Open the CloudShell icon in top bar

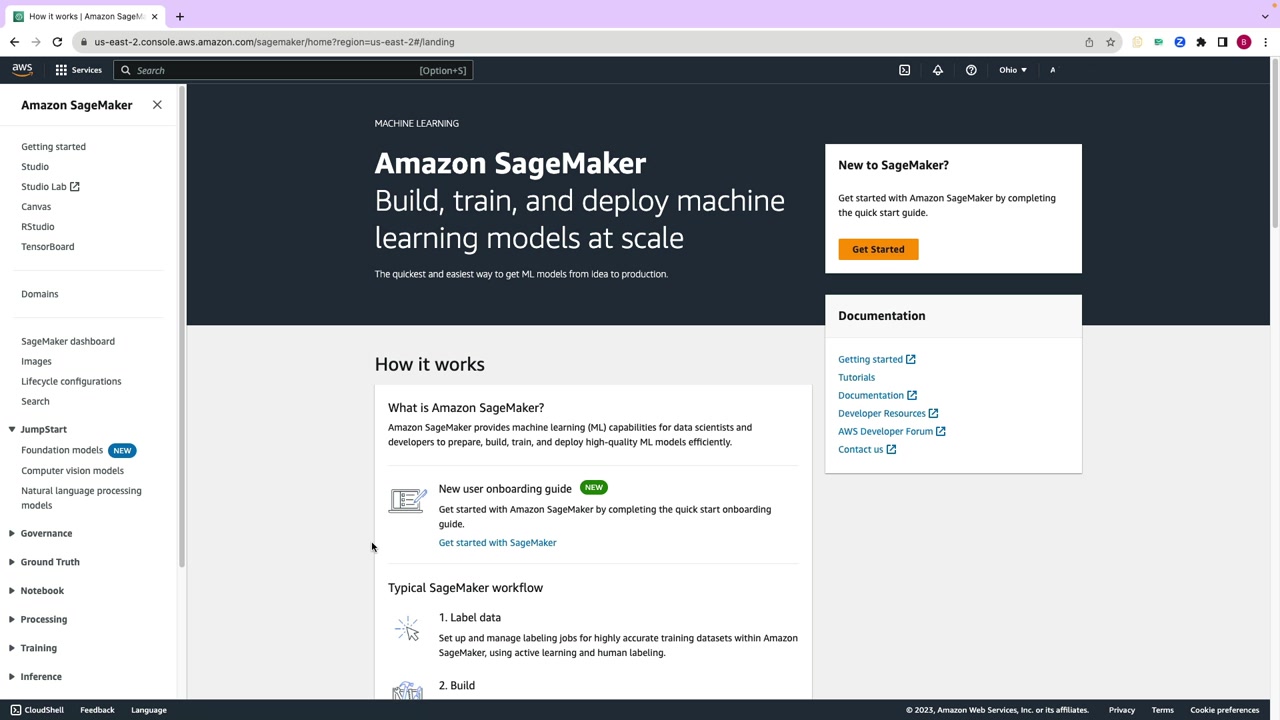904,70
